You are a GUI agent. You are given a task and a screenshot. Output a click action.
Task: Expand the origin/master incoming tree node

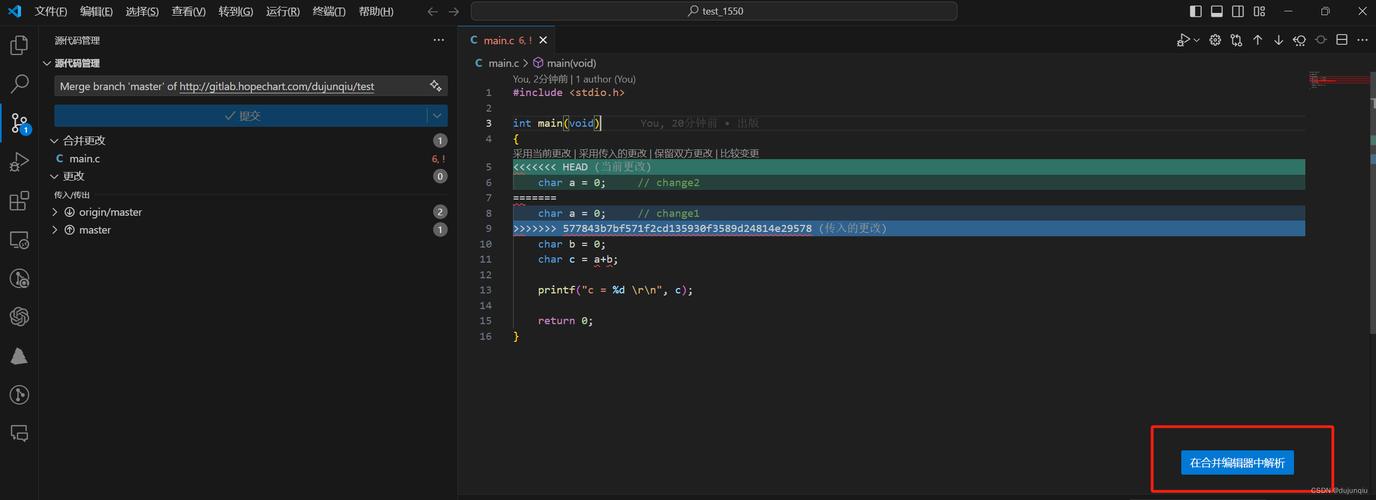[56, 212]
